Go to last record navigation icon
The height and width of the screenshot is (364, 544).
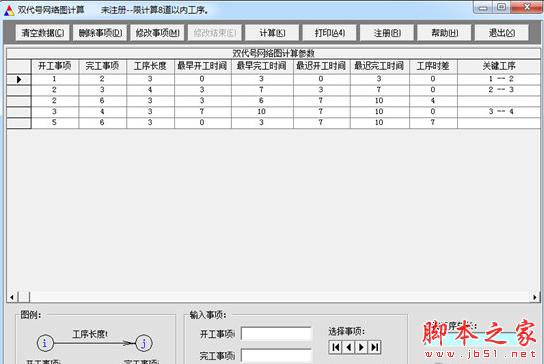pyautogui.click(x=375, y=347)
